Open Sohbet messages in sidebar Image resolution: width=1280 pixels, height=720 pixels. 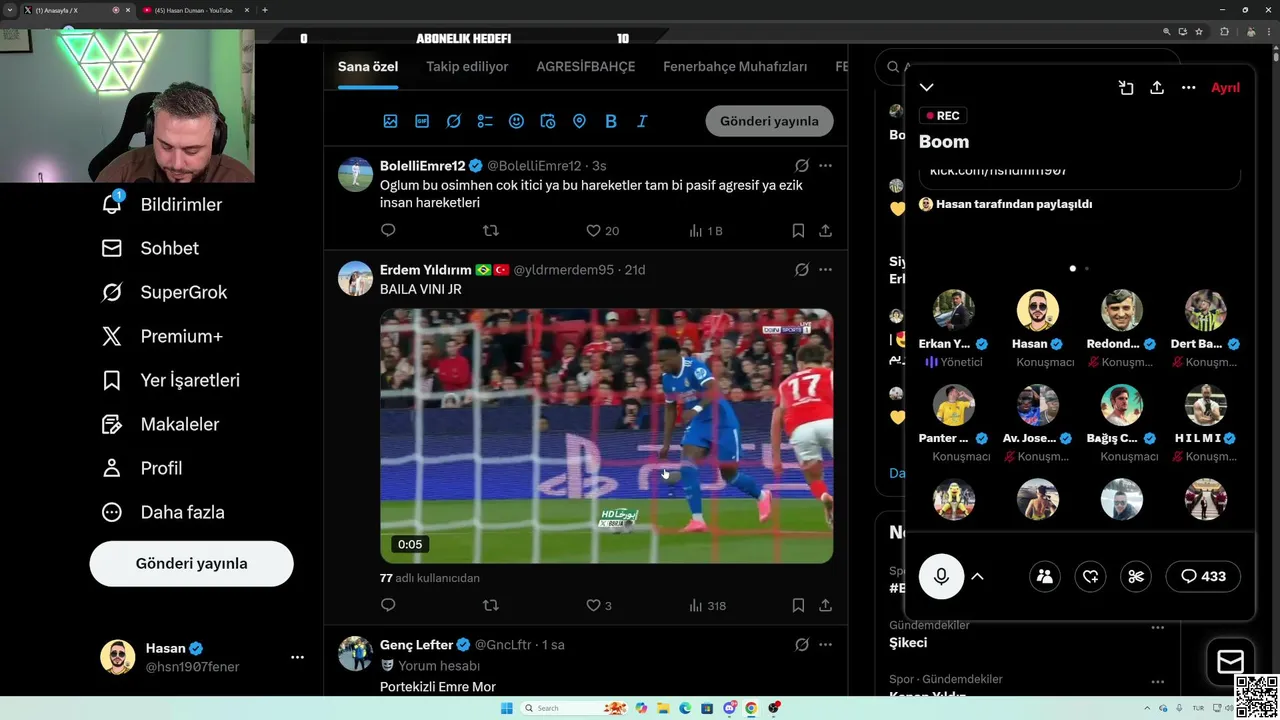tap(150, 248)
